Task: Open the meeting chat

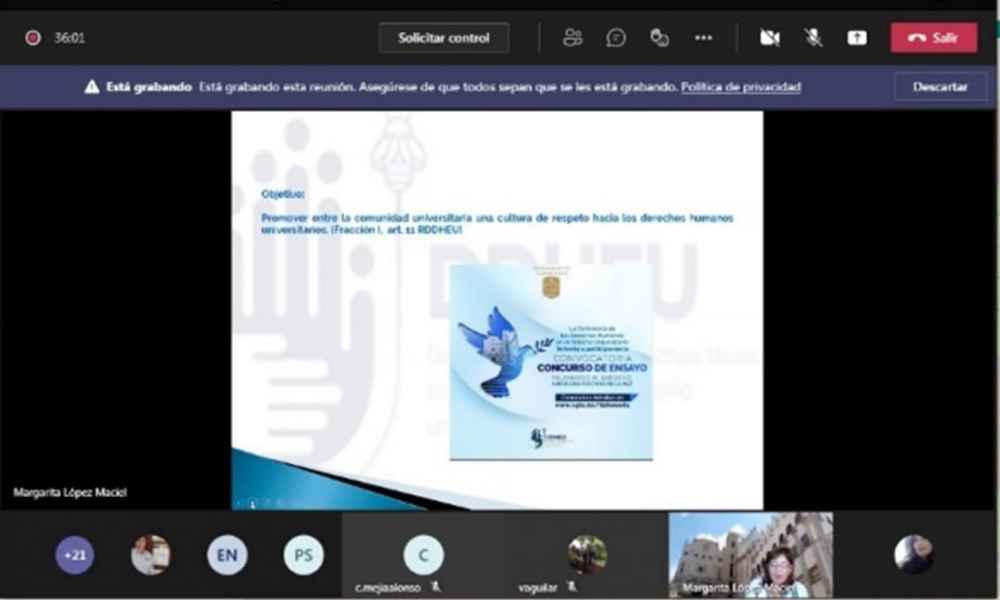Action: pos(616,38)
